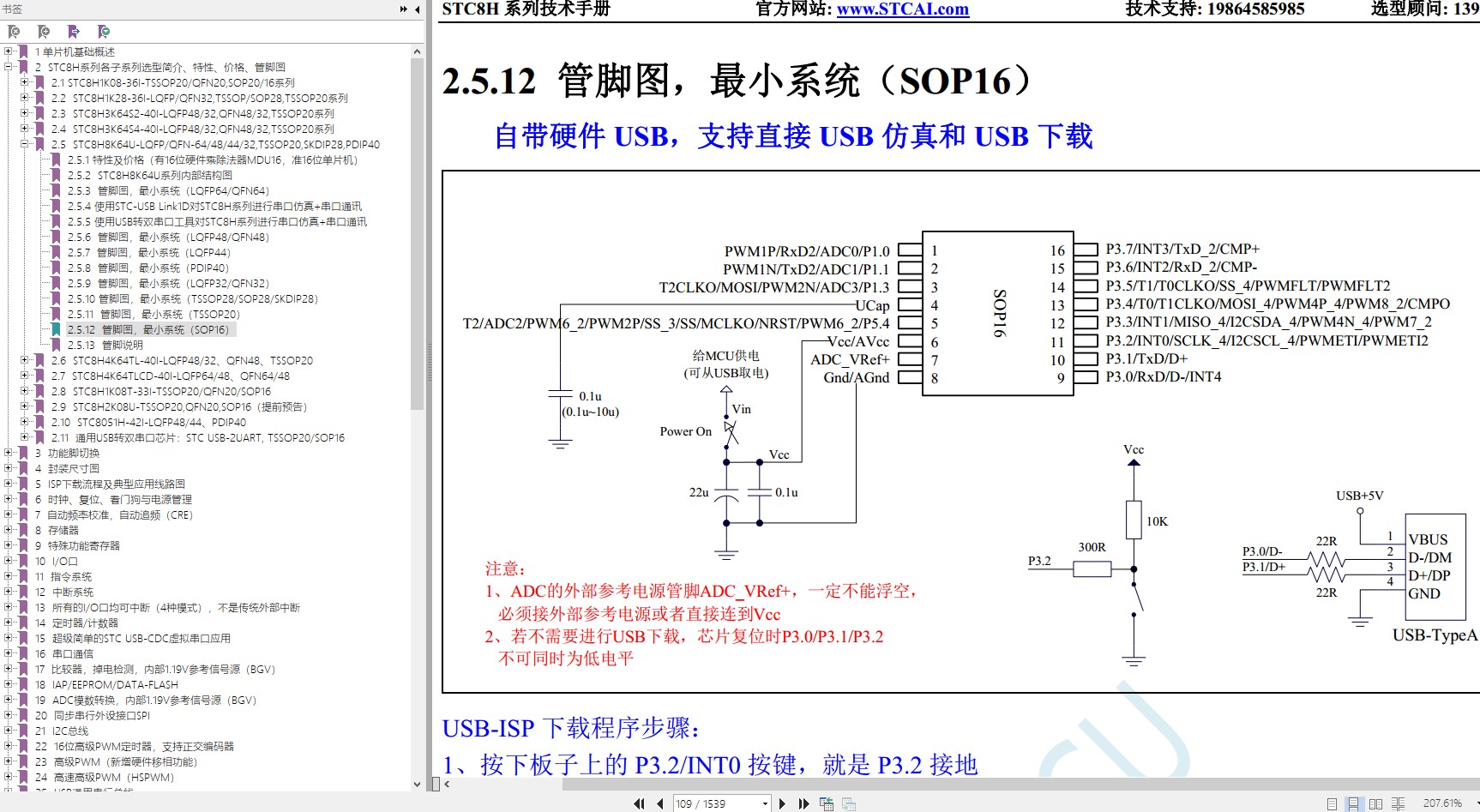
Task: Open bookmark 2.5.4 使用STC-USB Link1D
Action: [214, 206]
